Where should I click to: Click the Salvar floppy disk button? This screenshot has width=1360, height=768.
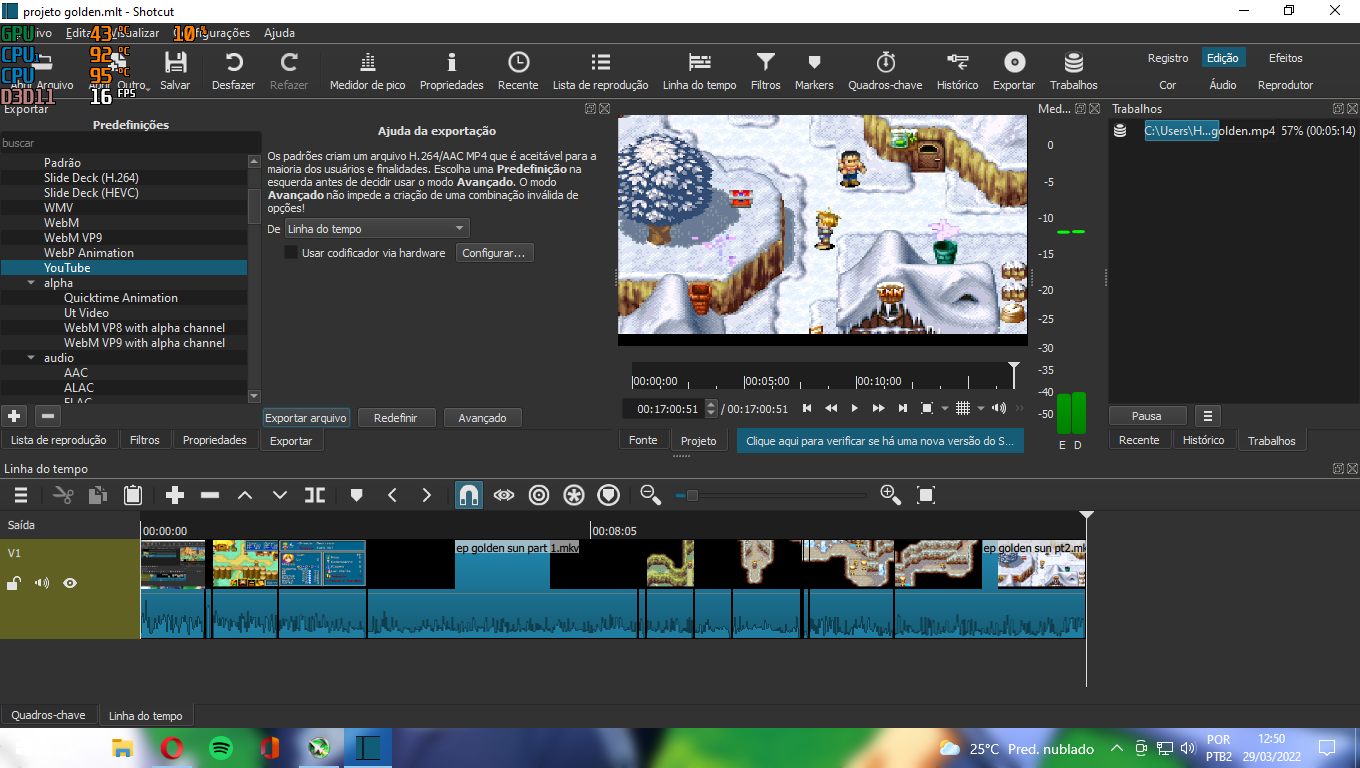click(175, 71)
